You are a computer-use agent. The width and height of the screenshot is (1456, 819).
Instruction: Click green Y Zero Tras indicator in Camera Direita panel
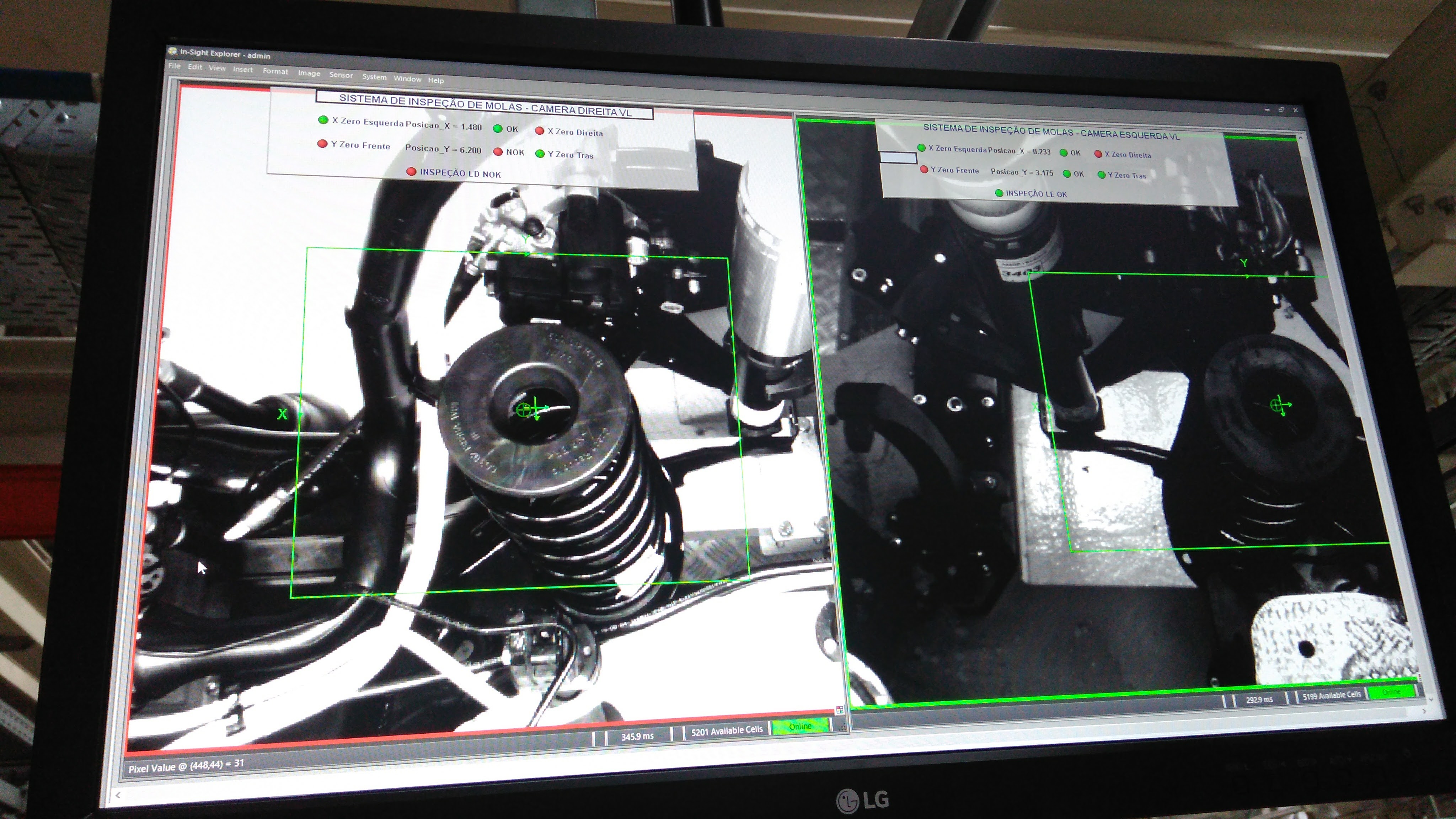(540, 154)
